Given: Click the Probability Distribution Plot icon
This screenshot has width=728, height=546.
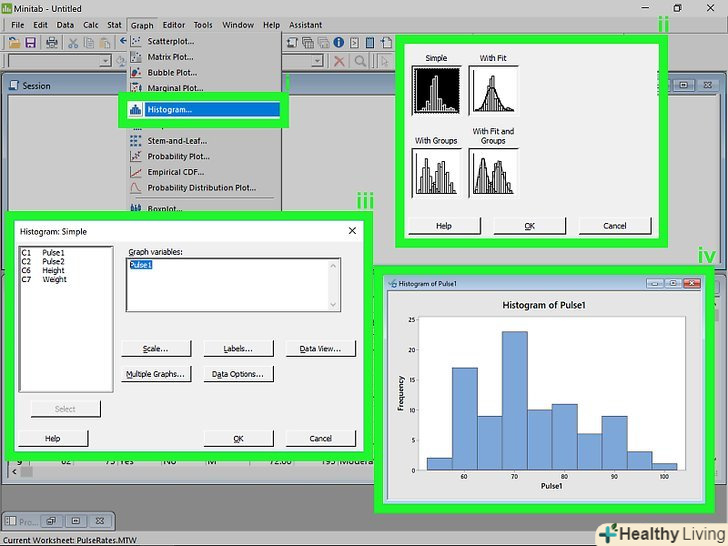Looking at the screenshot, I should tap(136, 188).
